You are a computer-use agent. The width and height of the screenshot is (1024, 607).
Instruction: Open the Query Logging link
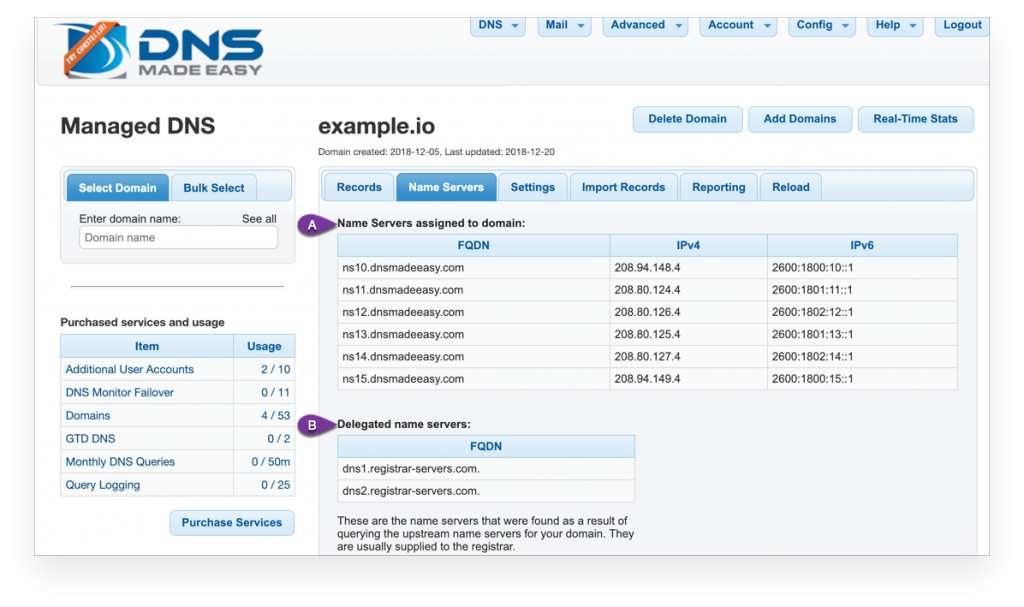pyautogui.click(x=103, y=485)
